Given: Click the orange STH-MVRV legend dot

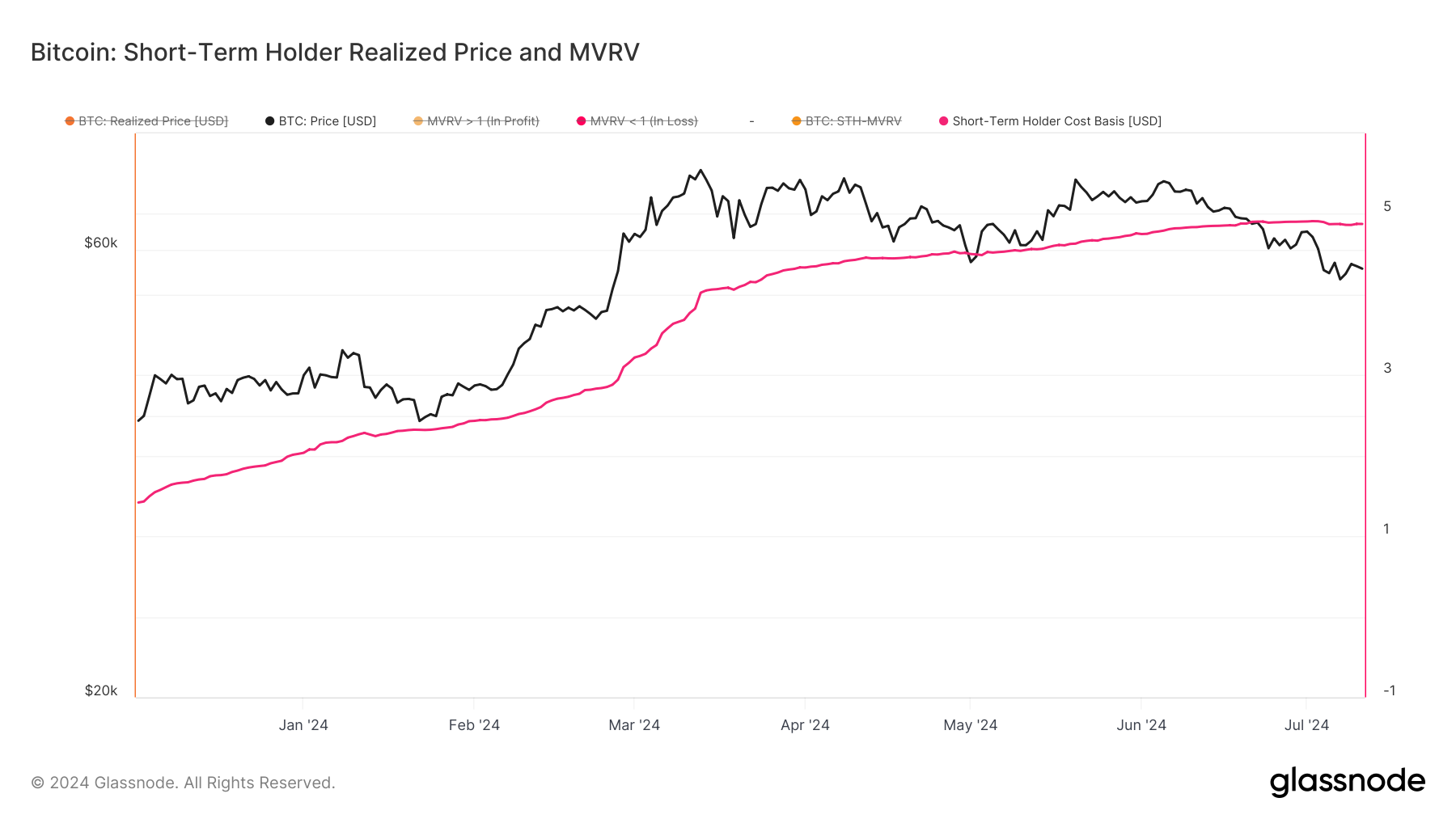Looking at the screenshot, I should point(797,121).
